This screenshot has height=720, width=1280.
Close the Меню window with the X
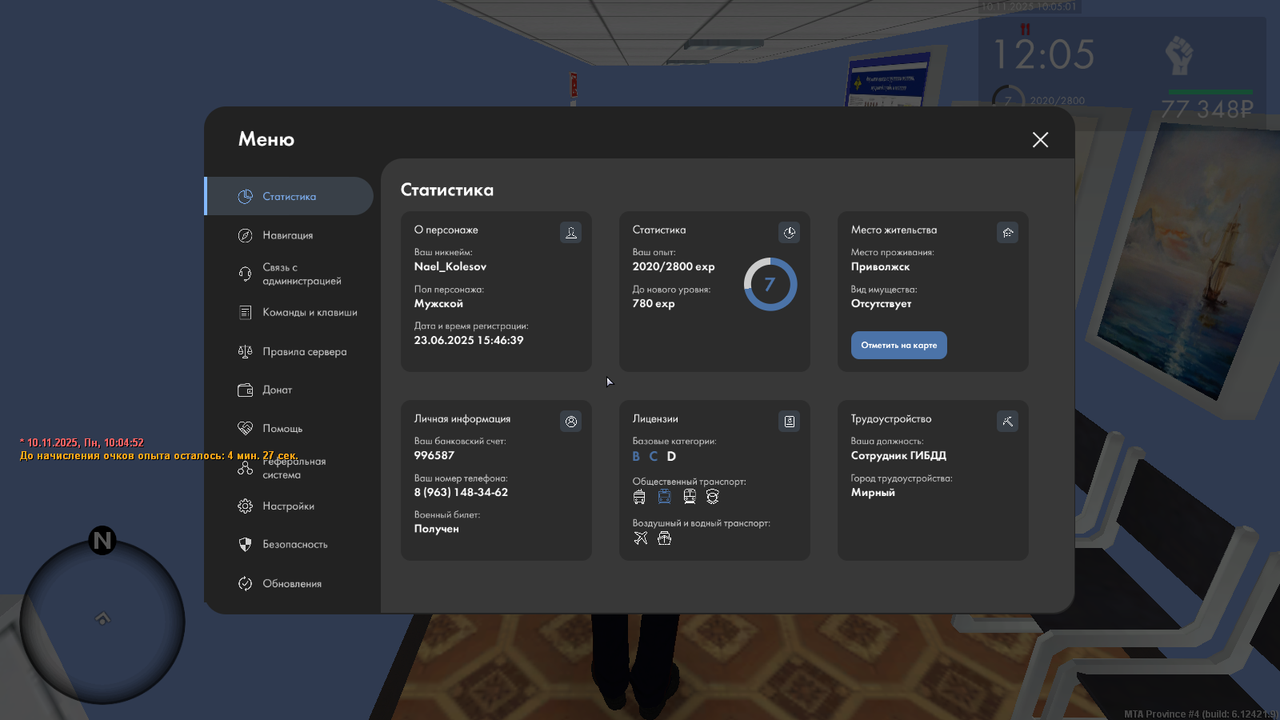tap(1040, 140)
